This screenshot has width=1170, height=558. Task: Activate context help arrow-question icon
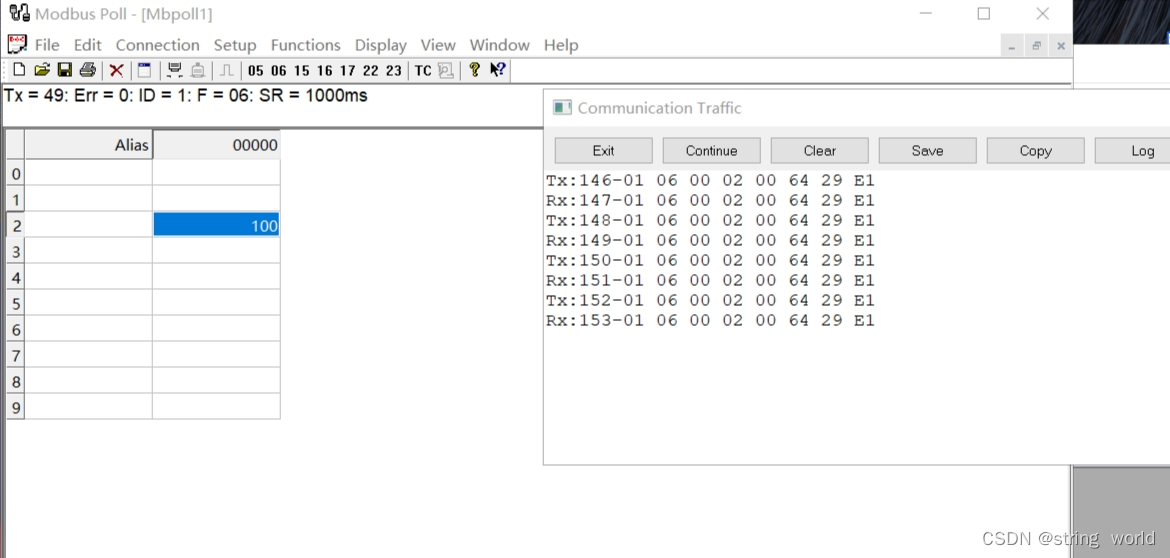coord(498,70)
